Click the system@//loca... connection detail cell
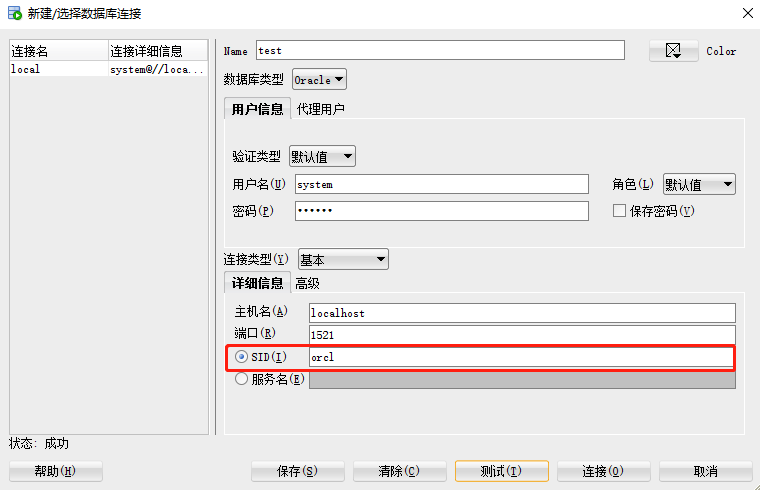The width and height of the screenshot is (760, 490). click(x=158, y=69)
